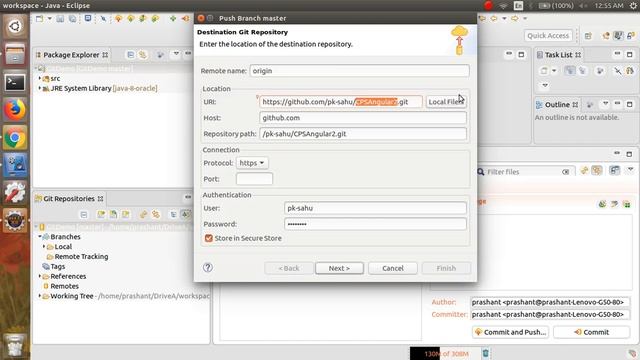Open System Settings from the dock
Screen dimensions: 640x360
coord(15,193)
